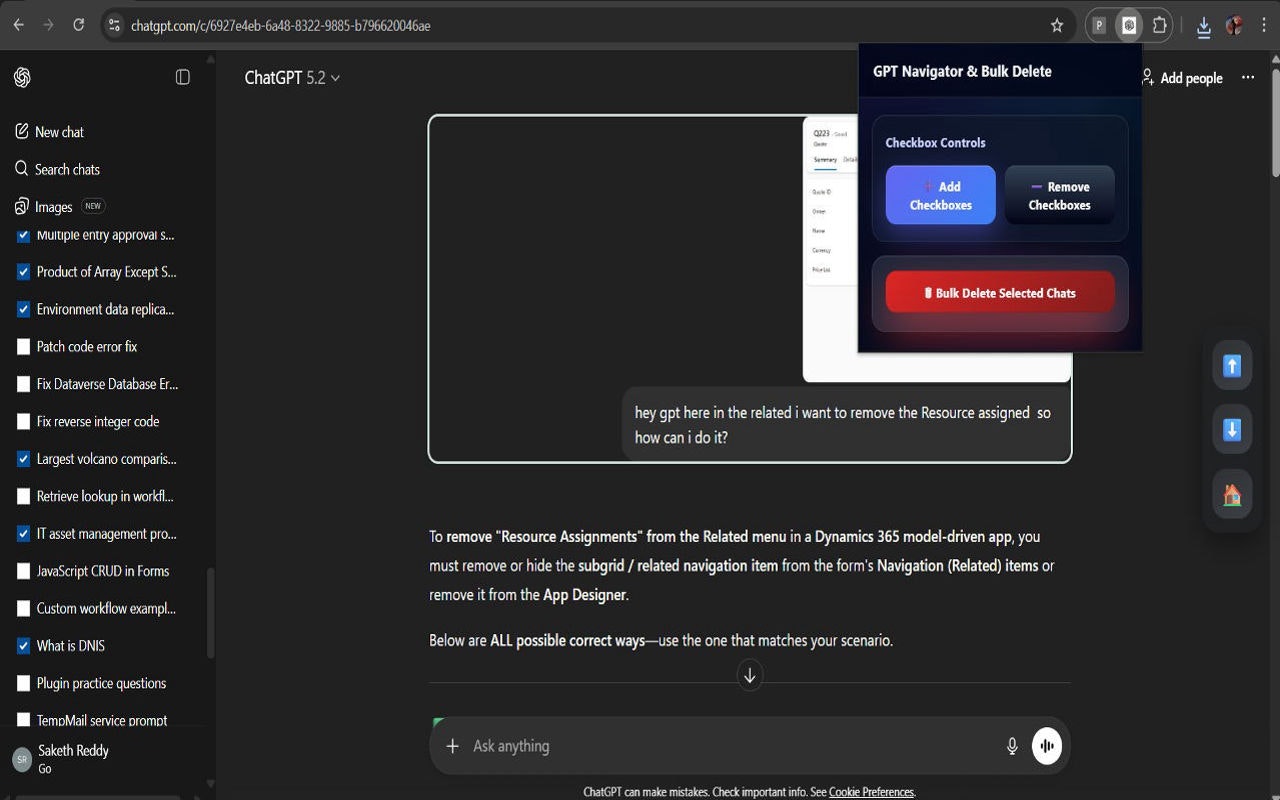The image size is (1280, 800).
Task: Click Add people in the header
Action: click(x=1183, y=77)
